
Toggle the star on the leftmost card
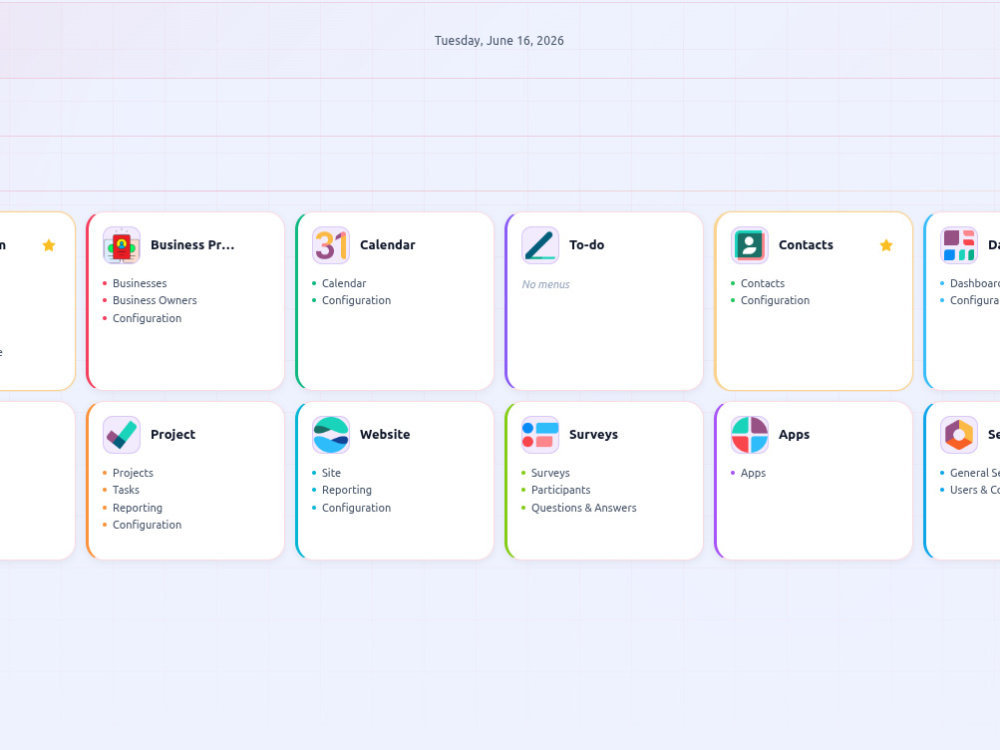[48, 245]
